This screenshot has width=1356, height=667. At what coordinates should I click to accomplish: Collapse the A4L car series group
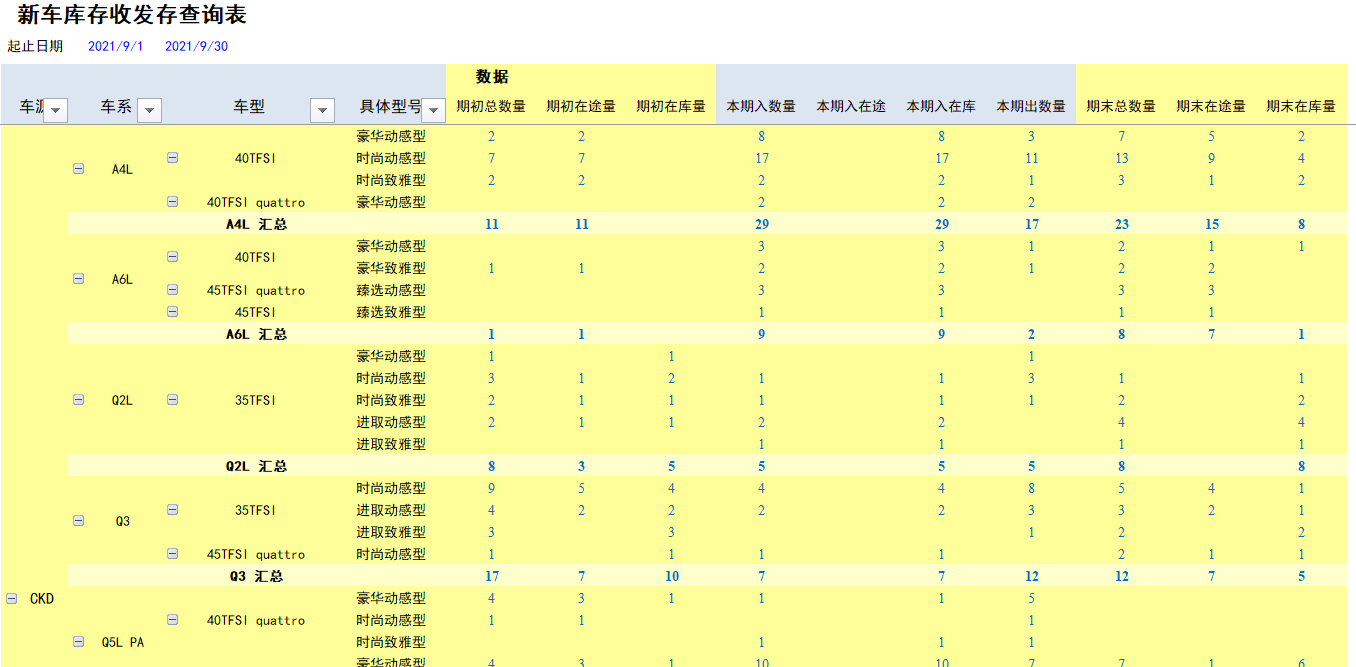(x=78, y=168)
